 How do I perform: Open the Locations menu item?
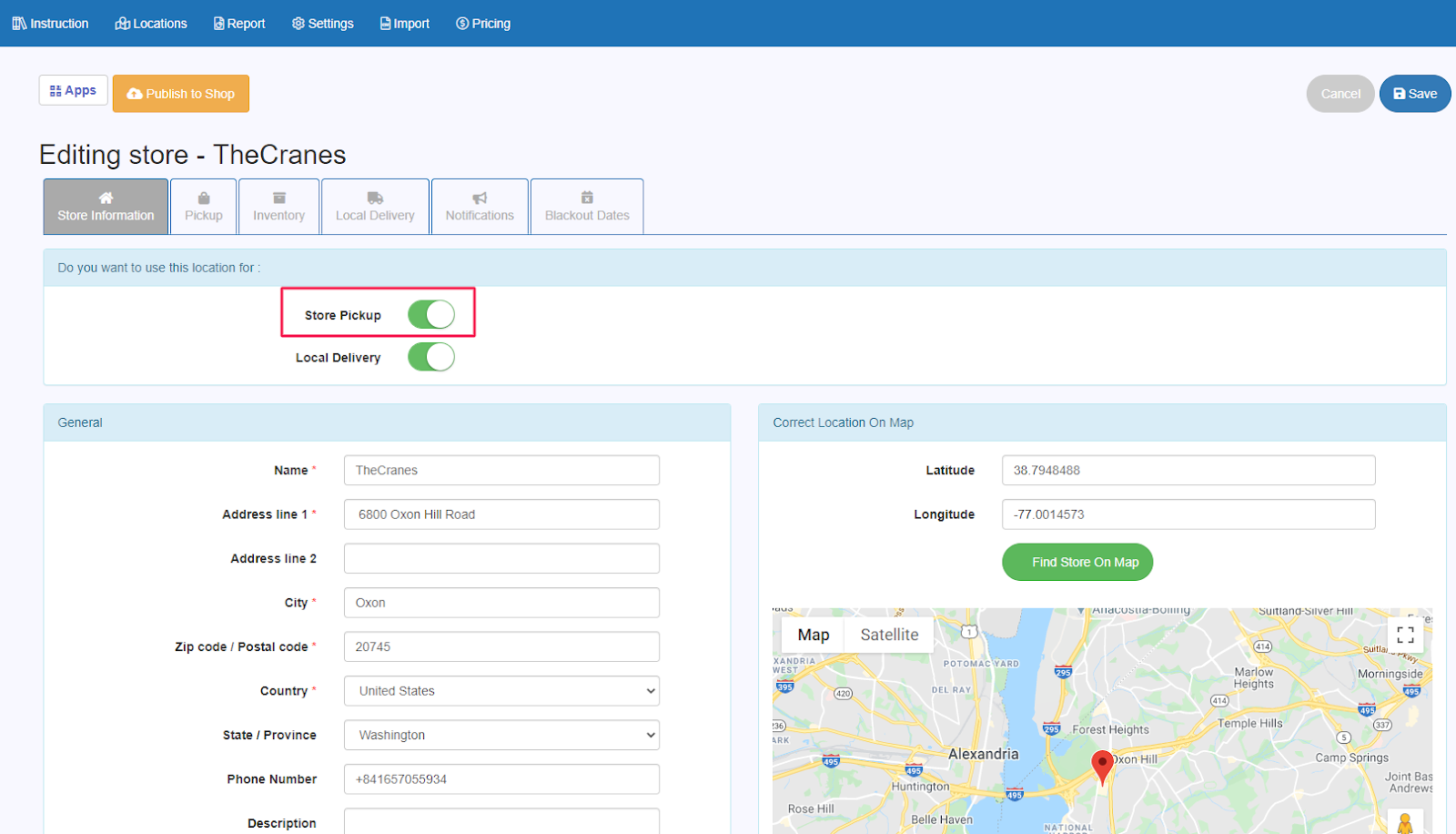(x=151, y=24)
